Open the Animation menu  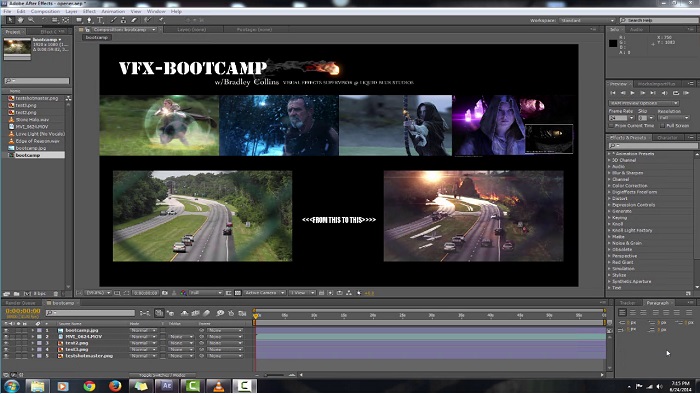tap(113, 11)
